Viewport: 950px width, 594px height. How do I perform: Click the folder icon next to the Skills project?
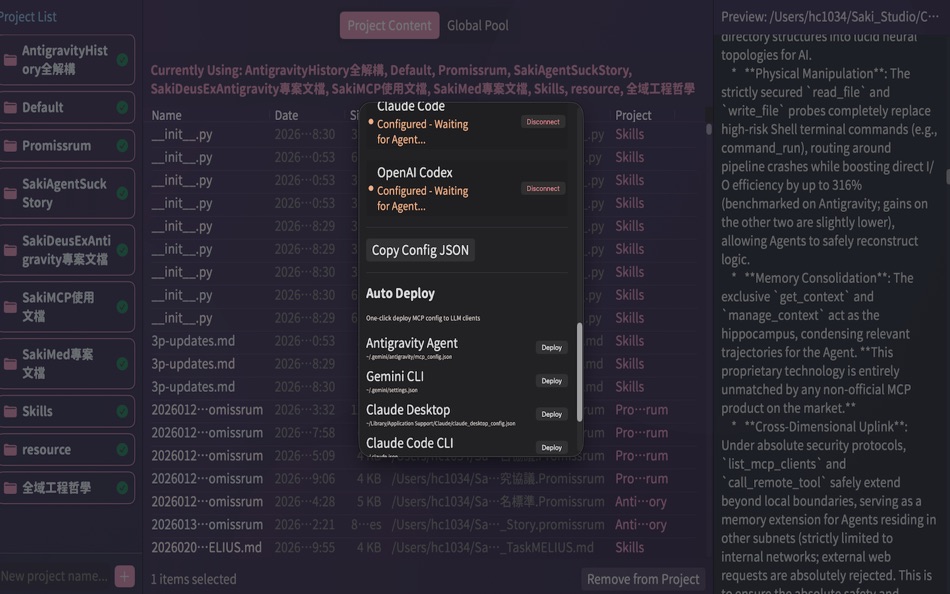[10, 411]
